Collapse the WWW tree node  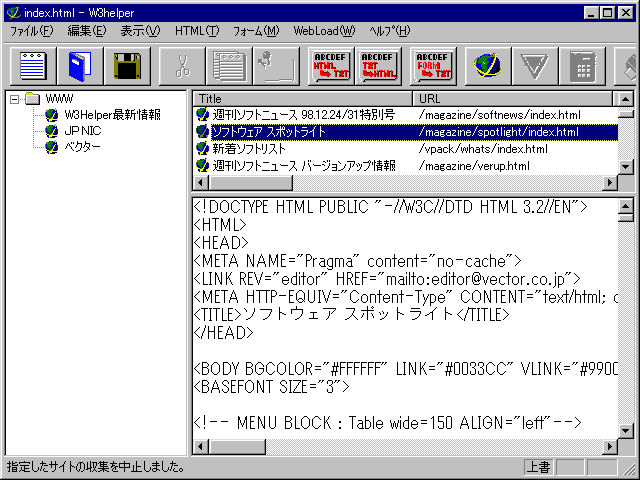click(x=15, y=99)
